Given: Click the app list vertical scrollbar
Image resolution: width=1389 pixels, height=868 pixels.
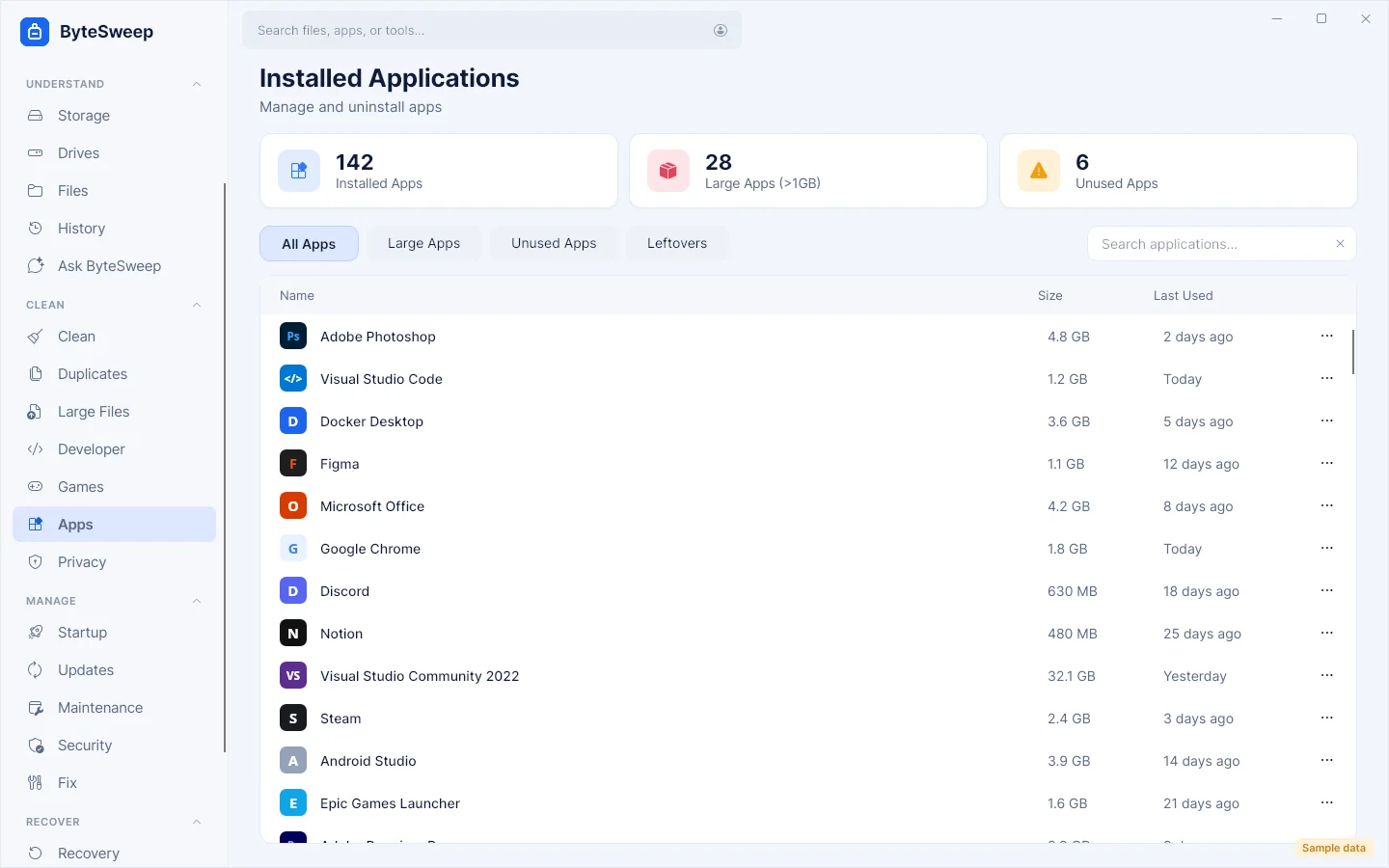Looking at the screenshot, I should 1352,352.
